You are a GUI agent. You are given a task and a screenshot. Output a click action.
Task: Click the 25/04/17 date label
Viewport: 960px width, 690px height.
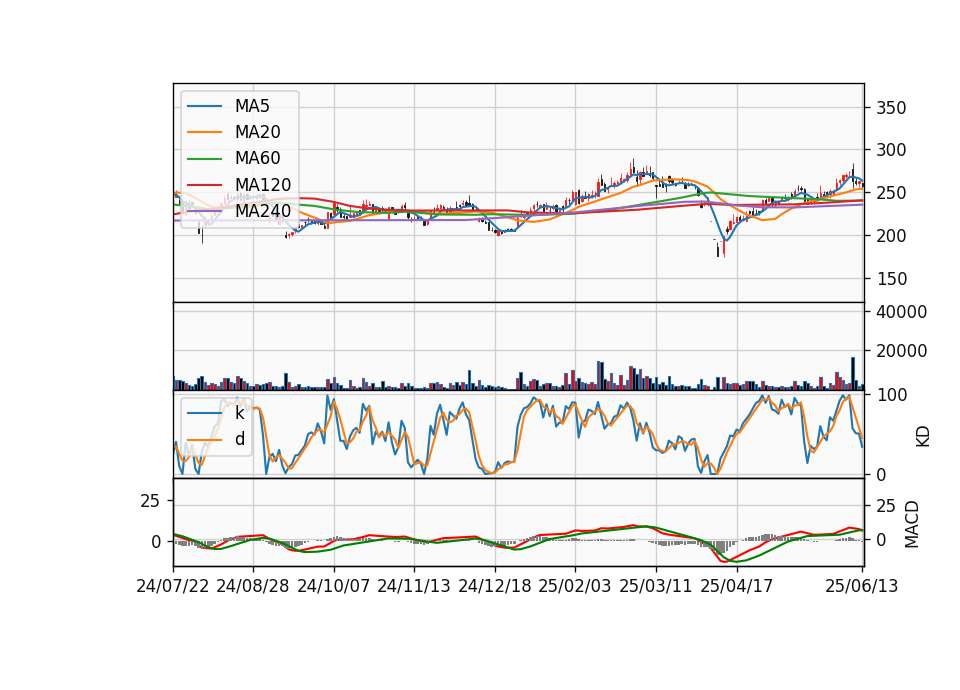[x=737, y=586]
